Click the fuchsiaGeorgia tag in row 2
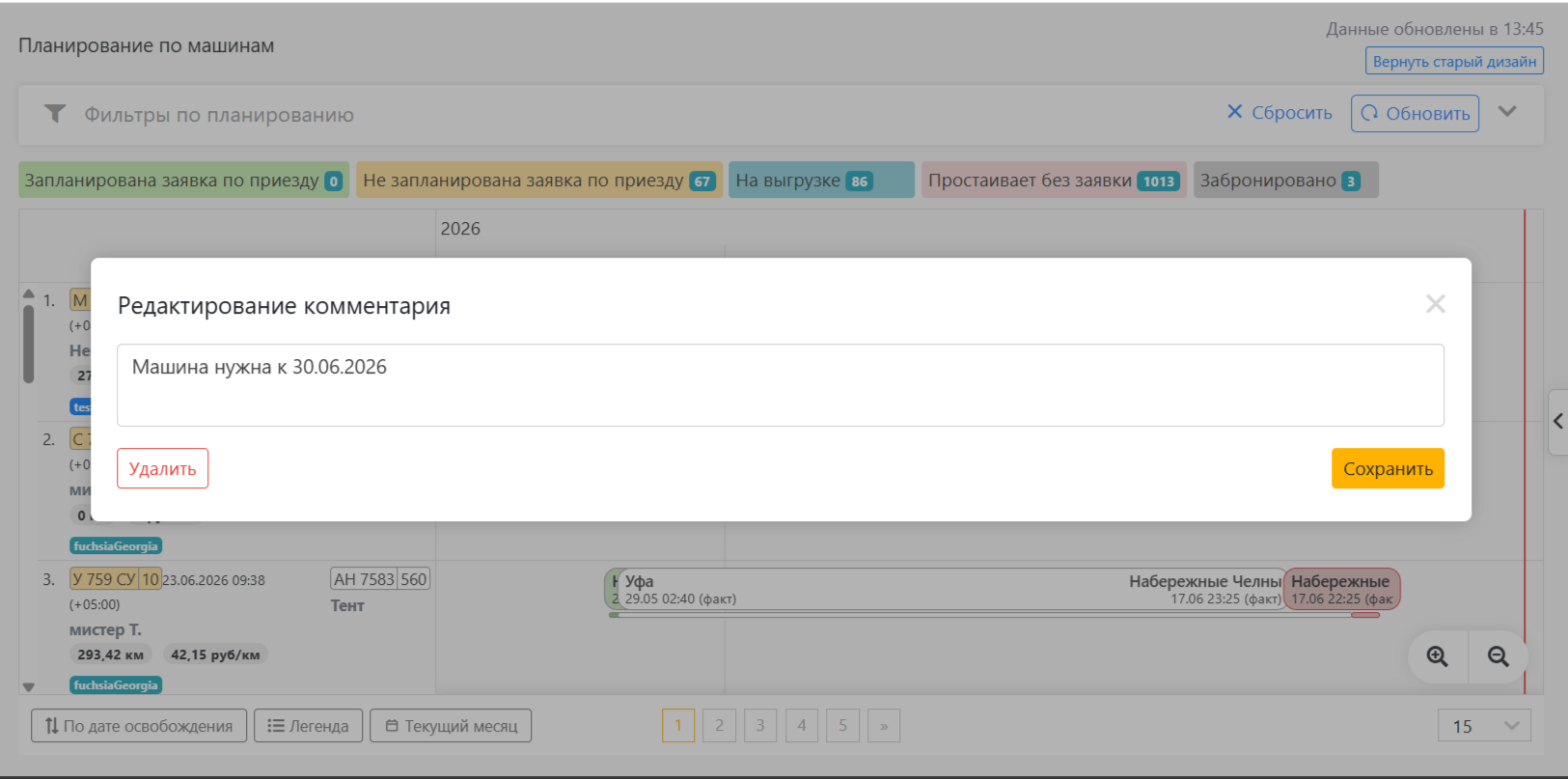 coord(116,546)
